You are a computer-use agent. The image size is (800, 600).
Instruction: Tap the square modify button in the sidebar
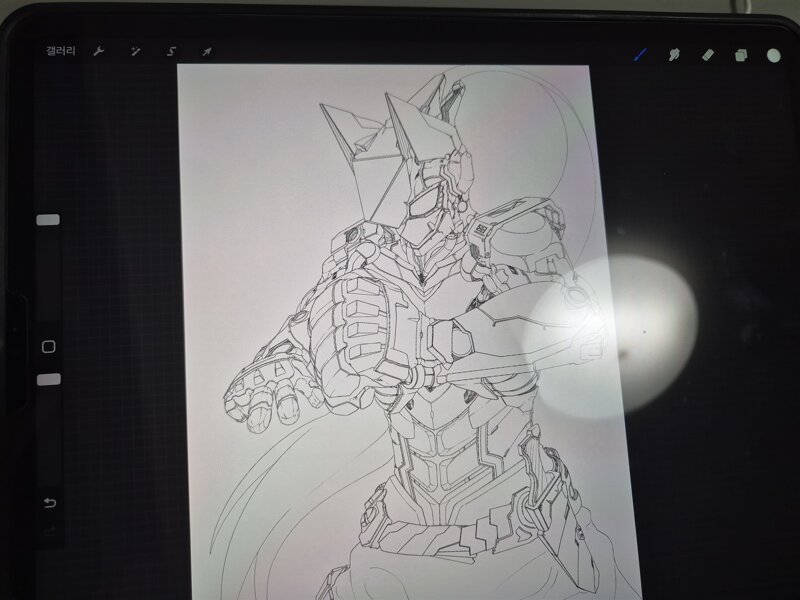click(48, 347)
